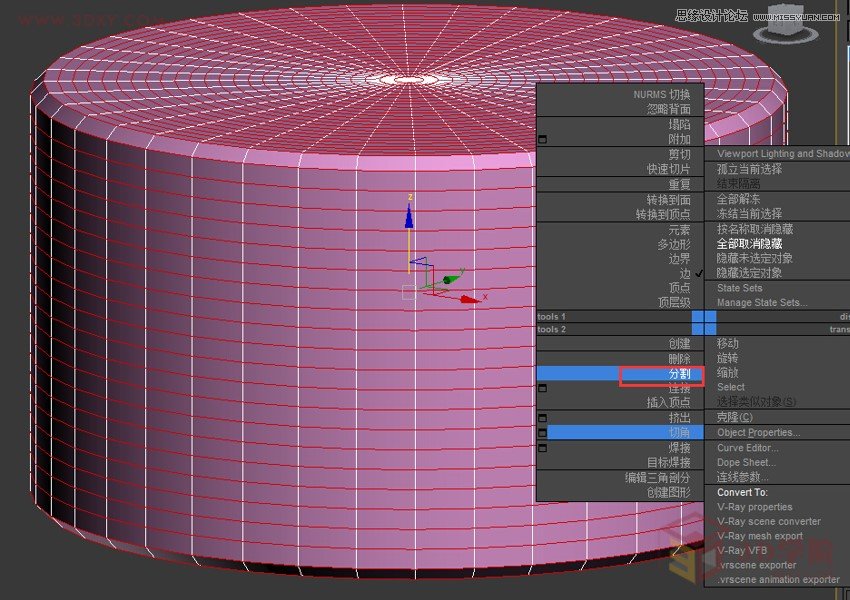Click 创建 in tools 2 menu
850x600 pixels.
click(679, 344)
